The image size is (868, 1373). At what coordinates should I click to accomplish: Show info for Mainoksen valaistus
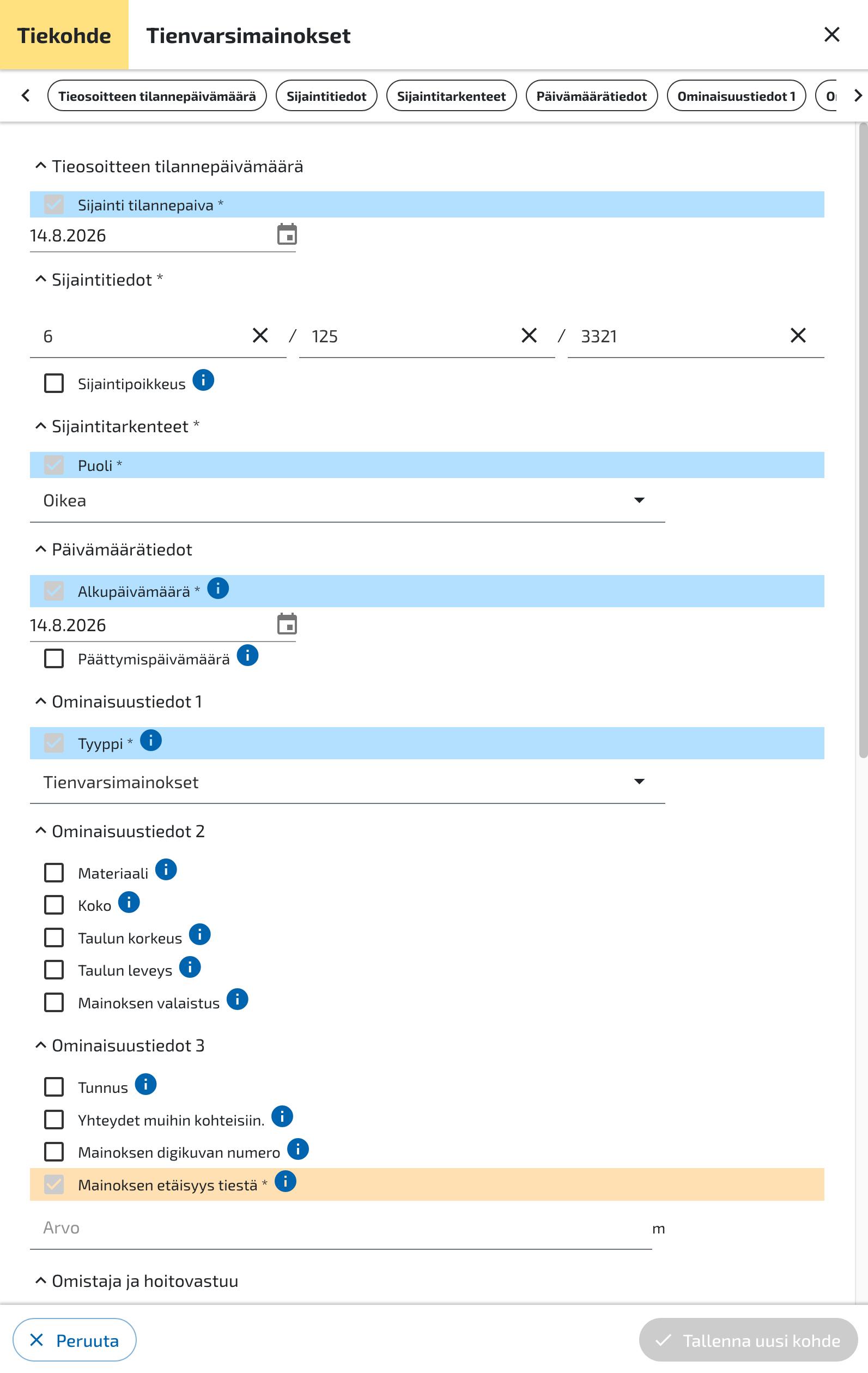[238, 1000]
